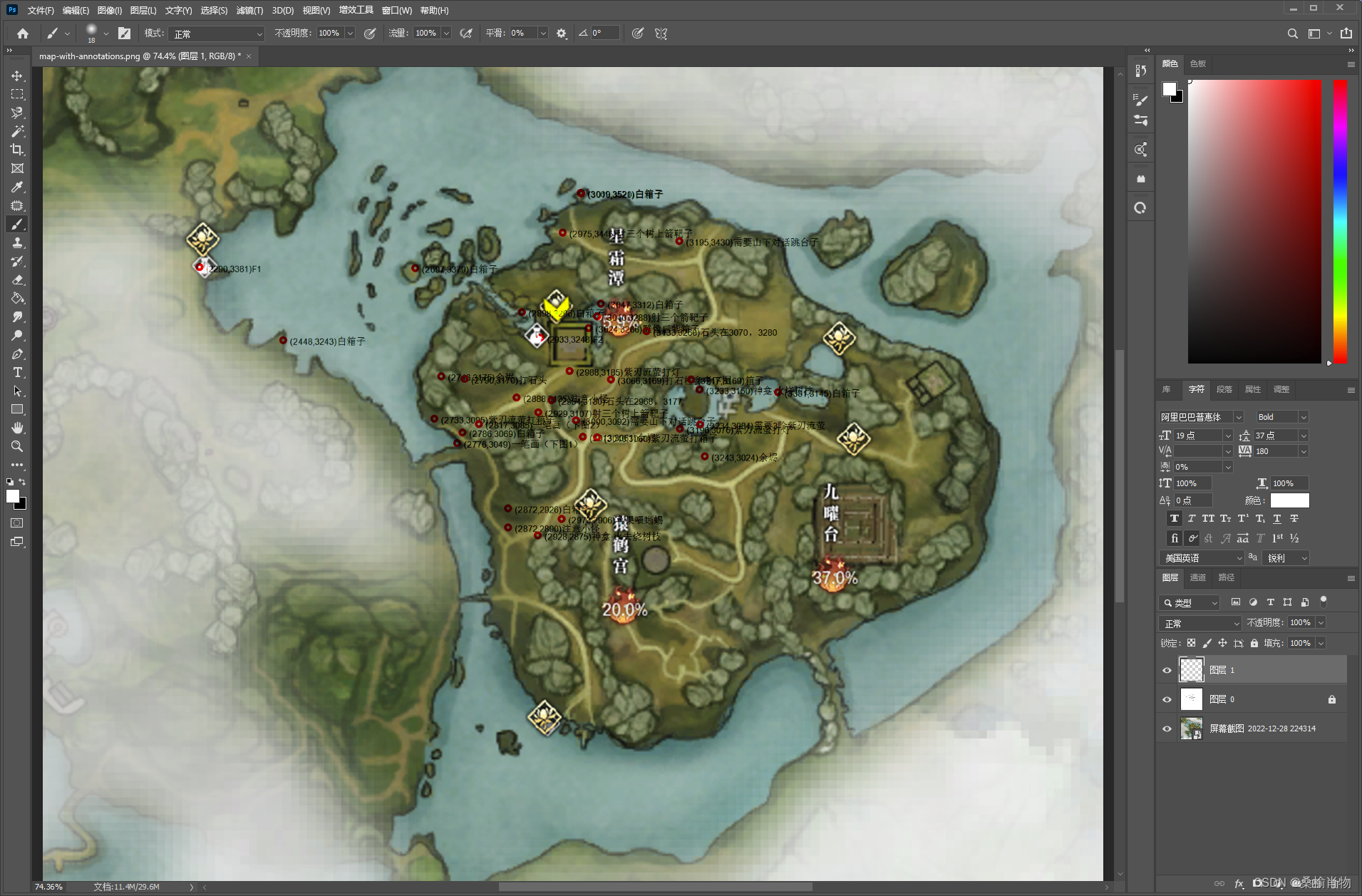Click the brush angle 0° input field
This screenshot has height=896, width=1362.
coord(604,33)
